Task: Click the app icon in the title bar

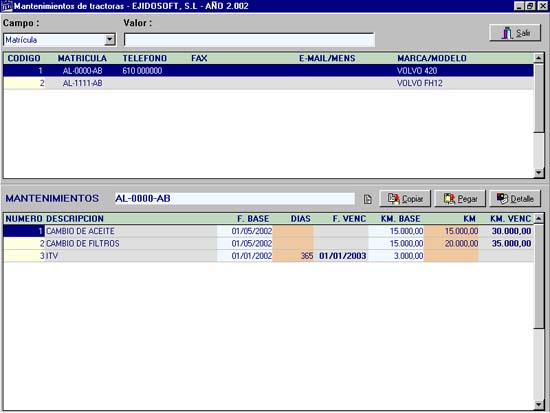Action: (x=6, y=6)
